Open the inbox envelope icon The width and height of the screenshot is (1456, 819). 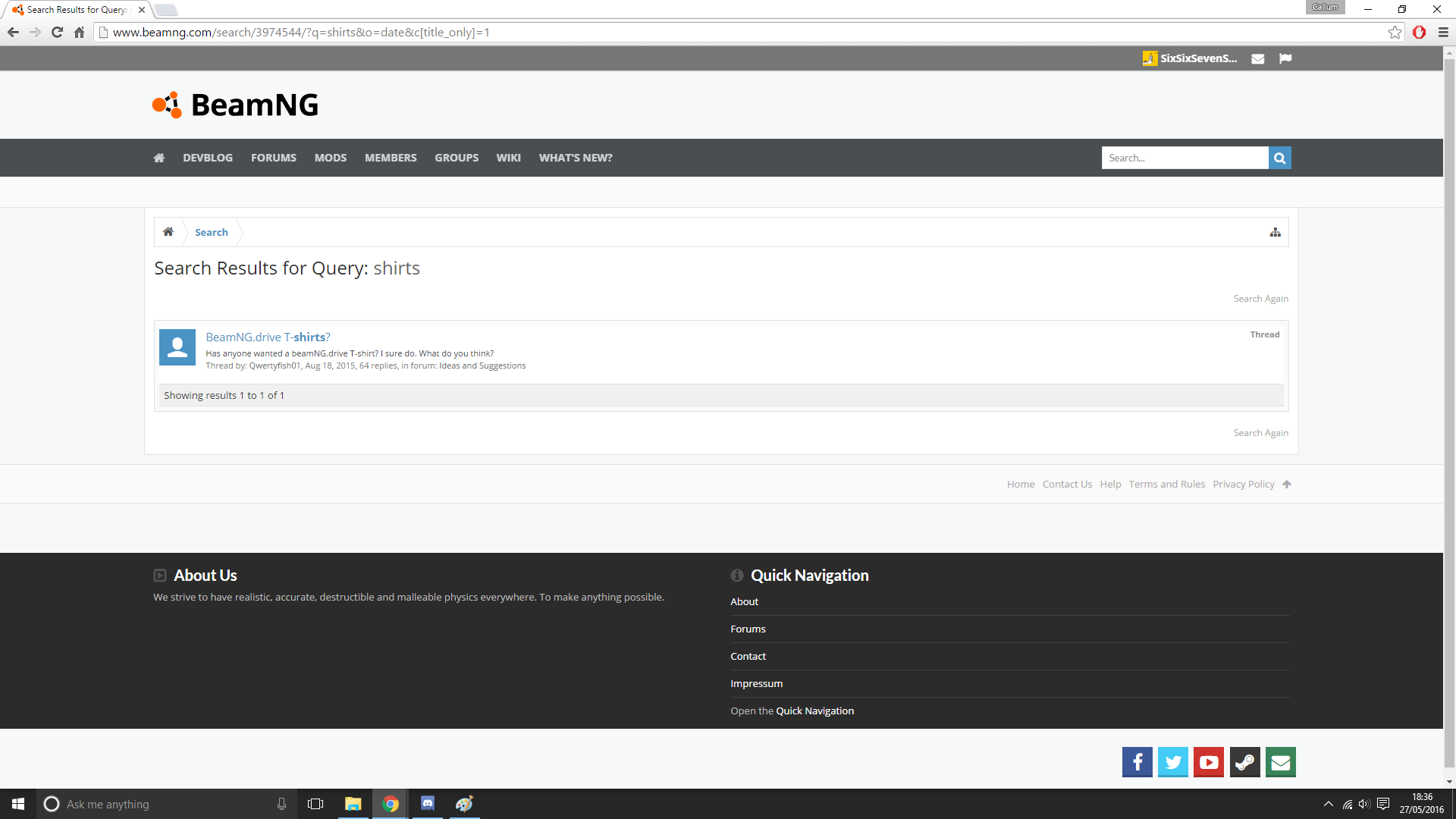(1257, 58)
